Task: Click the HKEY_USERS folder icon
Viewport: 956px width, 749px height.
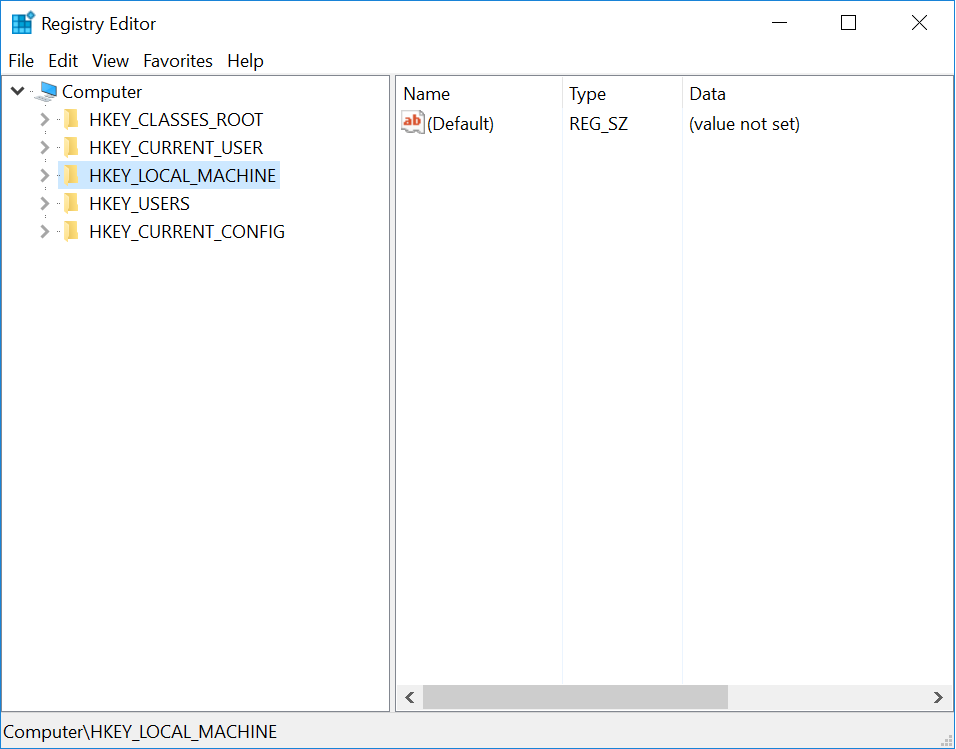Action: (x=70, y=203)
